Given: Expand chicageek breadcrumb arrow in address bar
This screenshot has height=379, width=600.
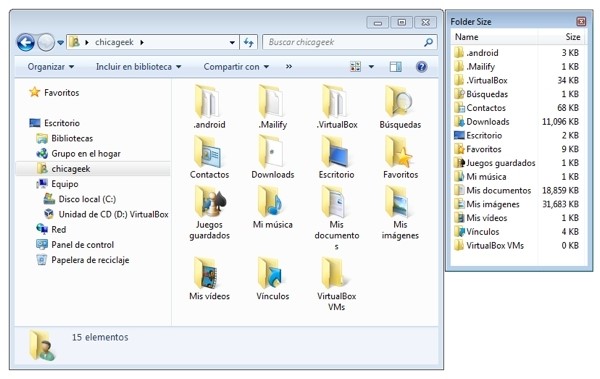Looking at the screenshot, I should [x=142, y=42].
